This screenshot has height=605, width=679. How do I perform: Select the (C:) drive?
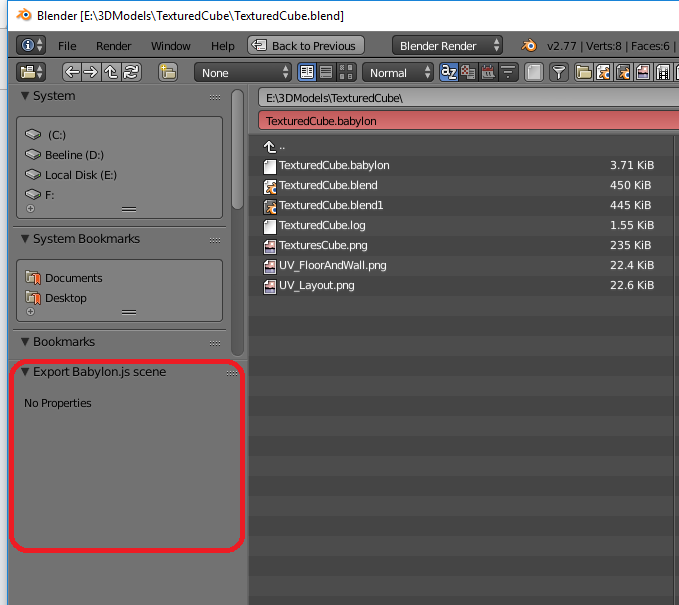pyautogui.click(x=120, y=135)
